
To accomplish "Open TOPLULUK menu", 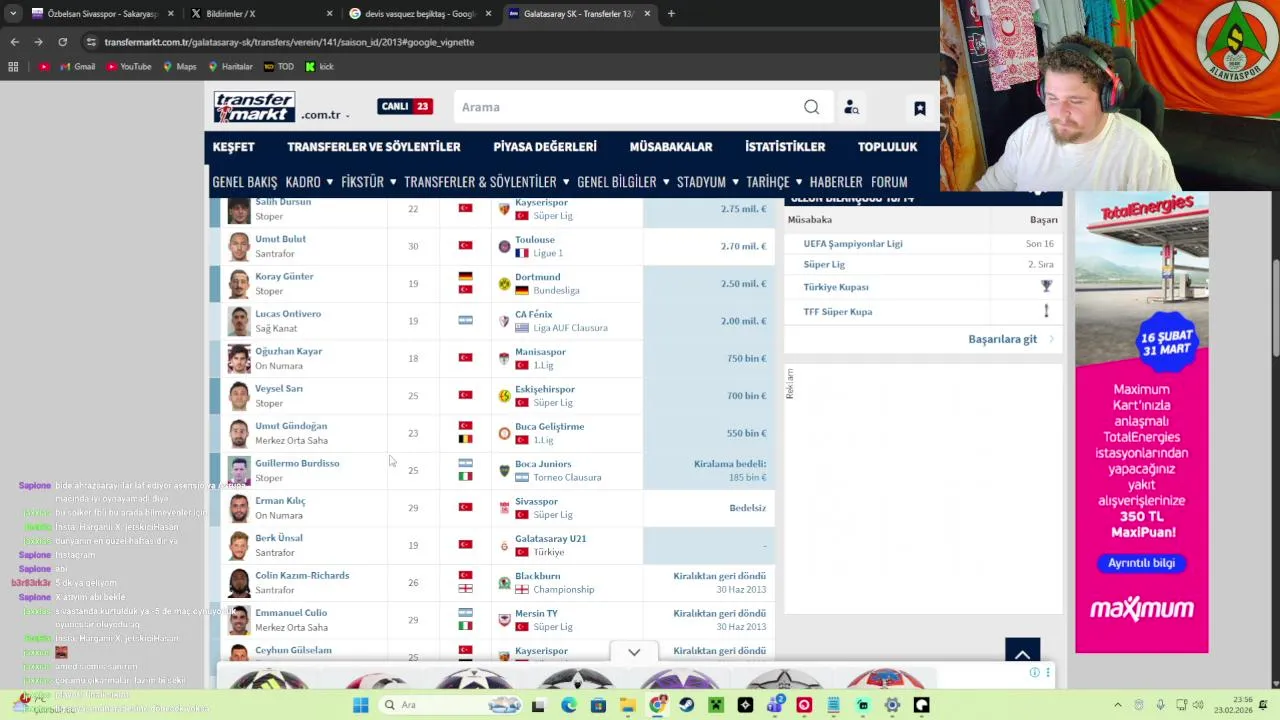I will (887, 146).
